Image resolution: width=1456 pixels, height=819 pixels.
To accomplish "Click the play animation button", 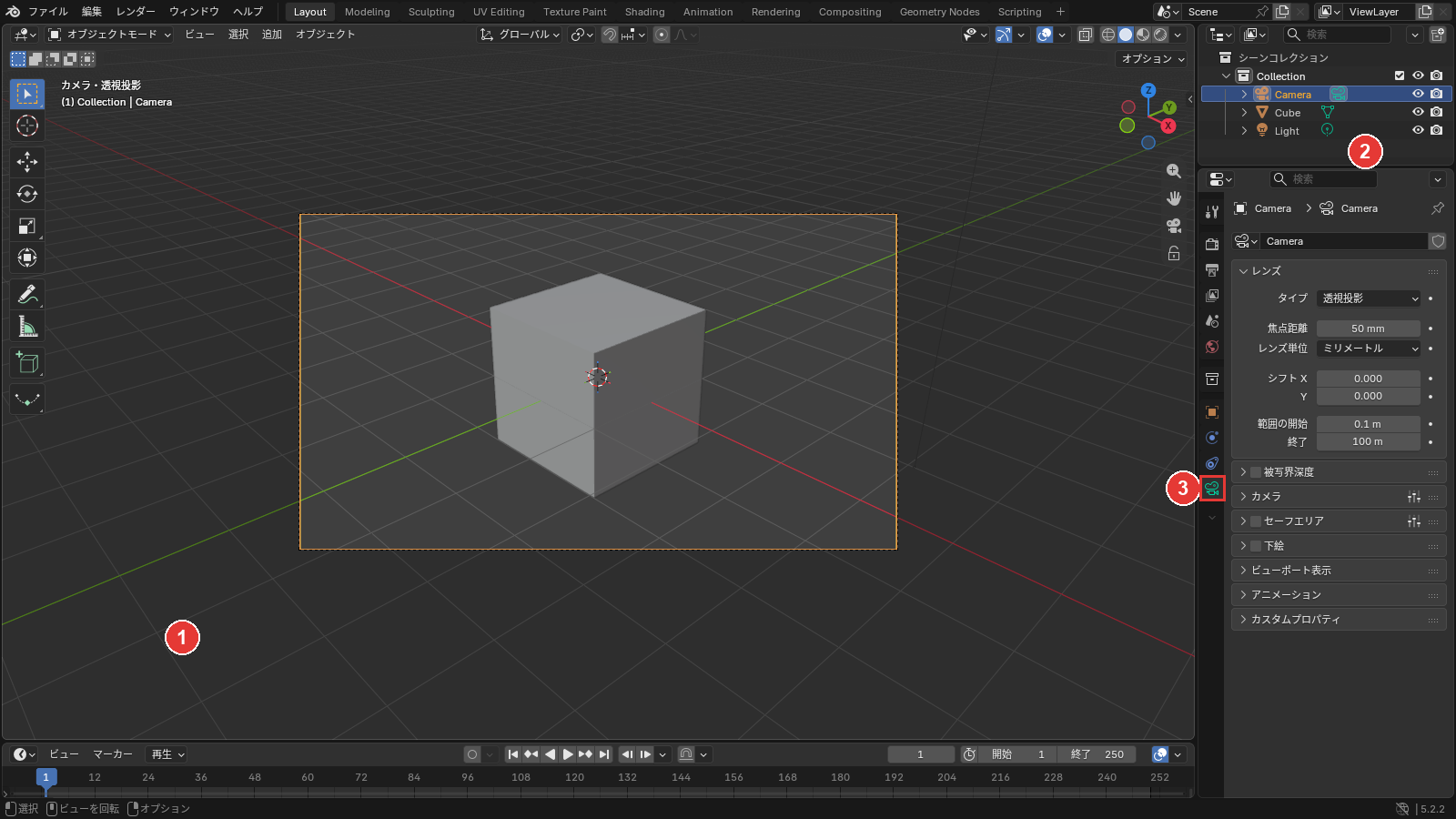I will point(568,754).
